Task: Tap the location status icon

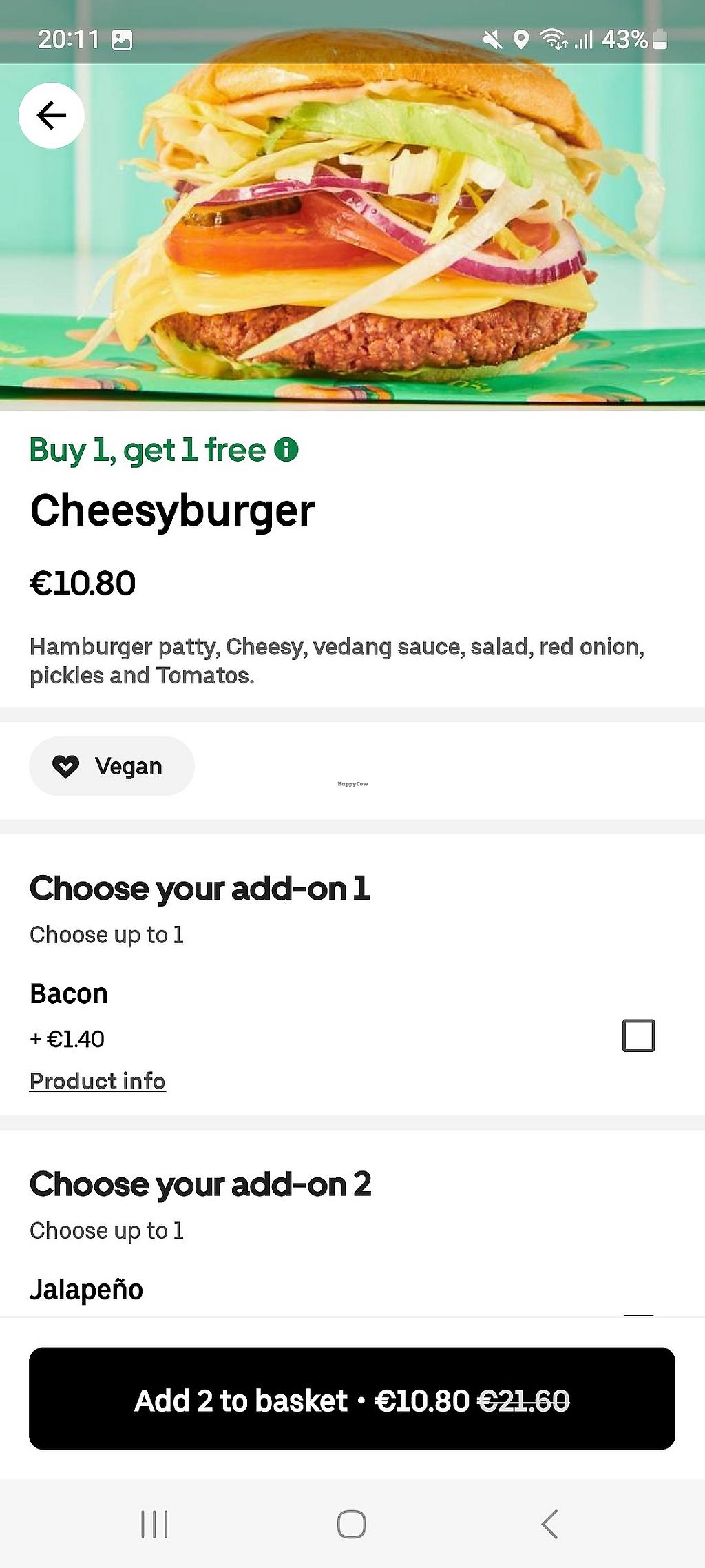Action: [521, 40]
